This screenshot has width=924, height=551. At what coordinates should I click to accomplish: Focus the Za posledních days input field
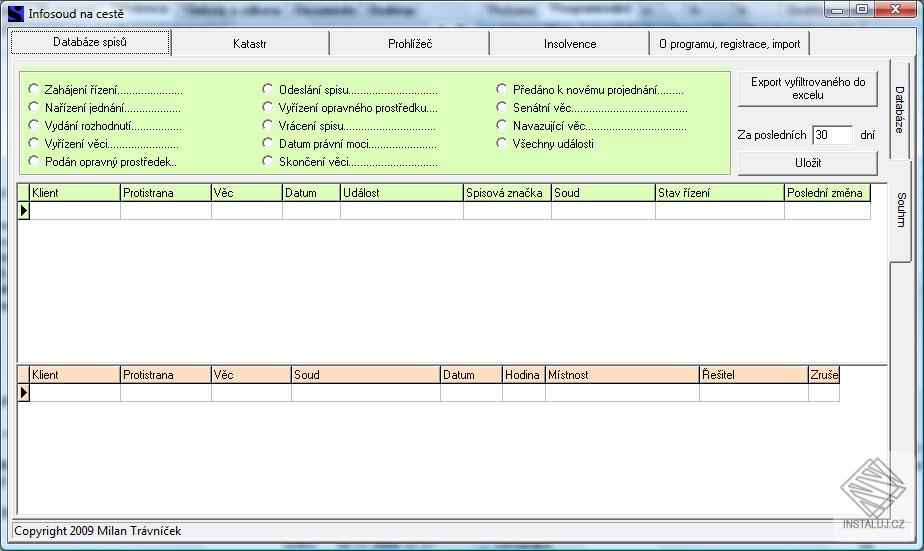coord(832,135)
